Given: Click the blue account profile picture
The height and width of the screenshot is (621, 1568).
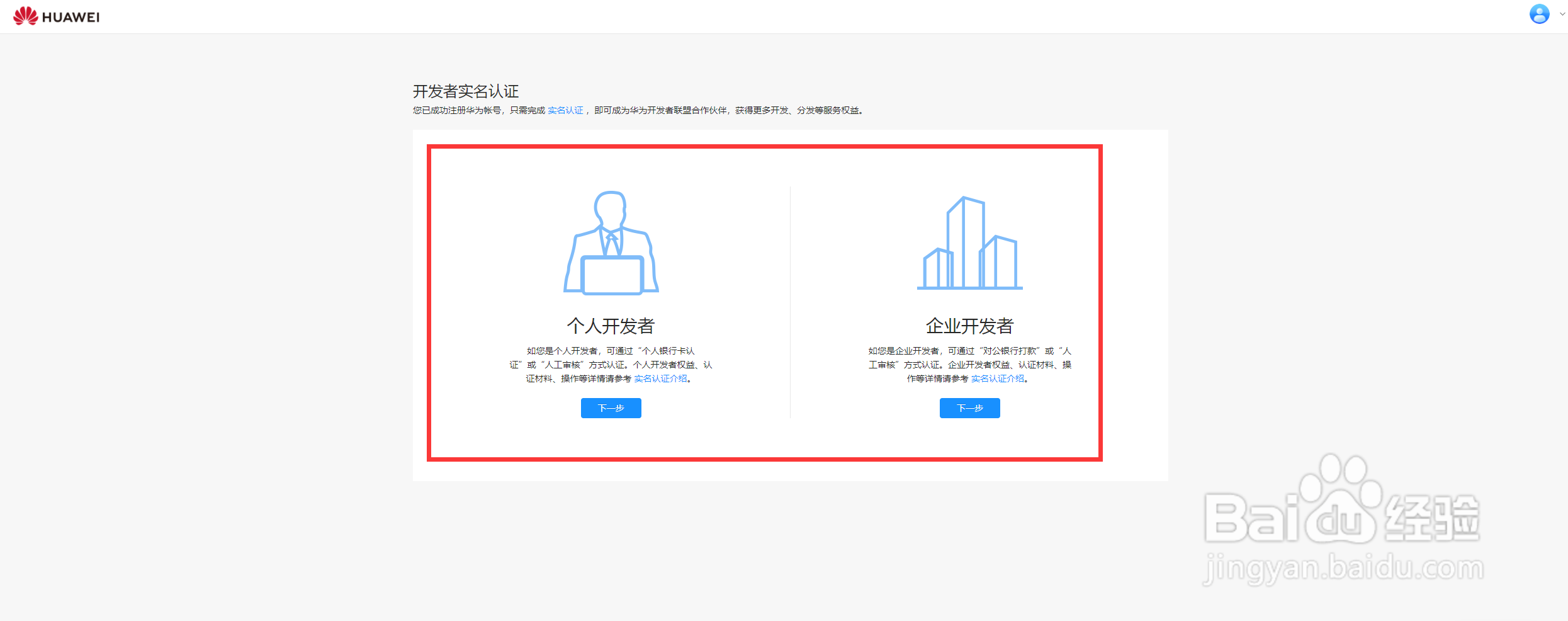Looking at the screenshot, I should [x=1538, y=13].
